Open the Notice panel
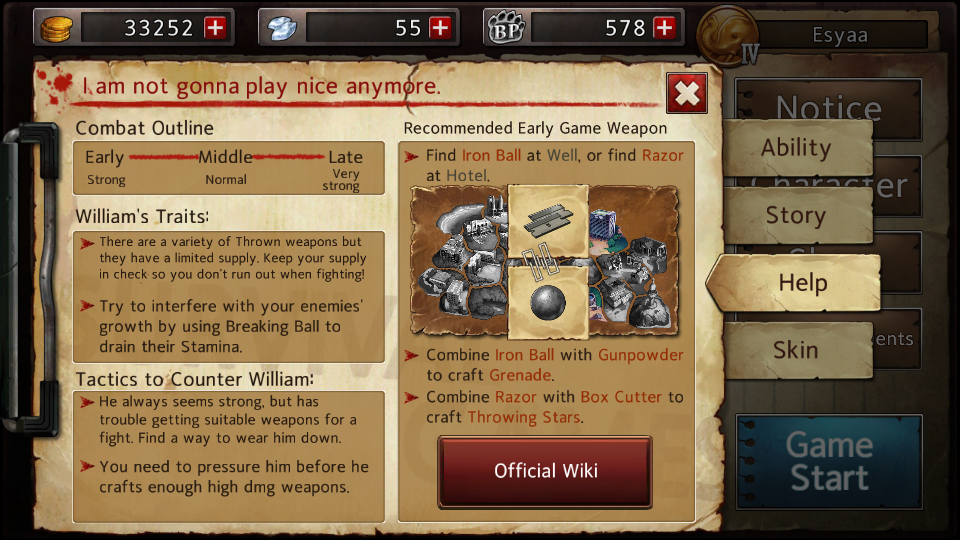 coord(829,107)
